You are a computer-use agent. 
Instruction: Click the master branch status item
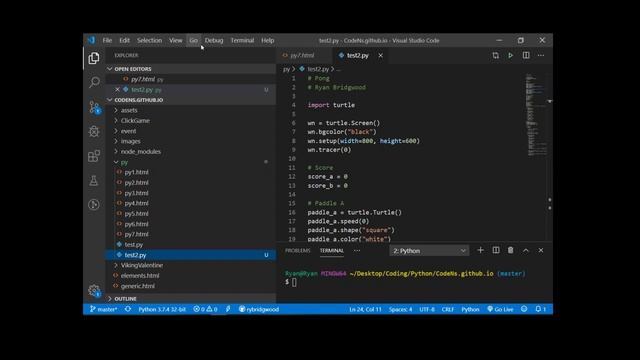[x=103, y=309]
